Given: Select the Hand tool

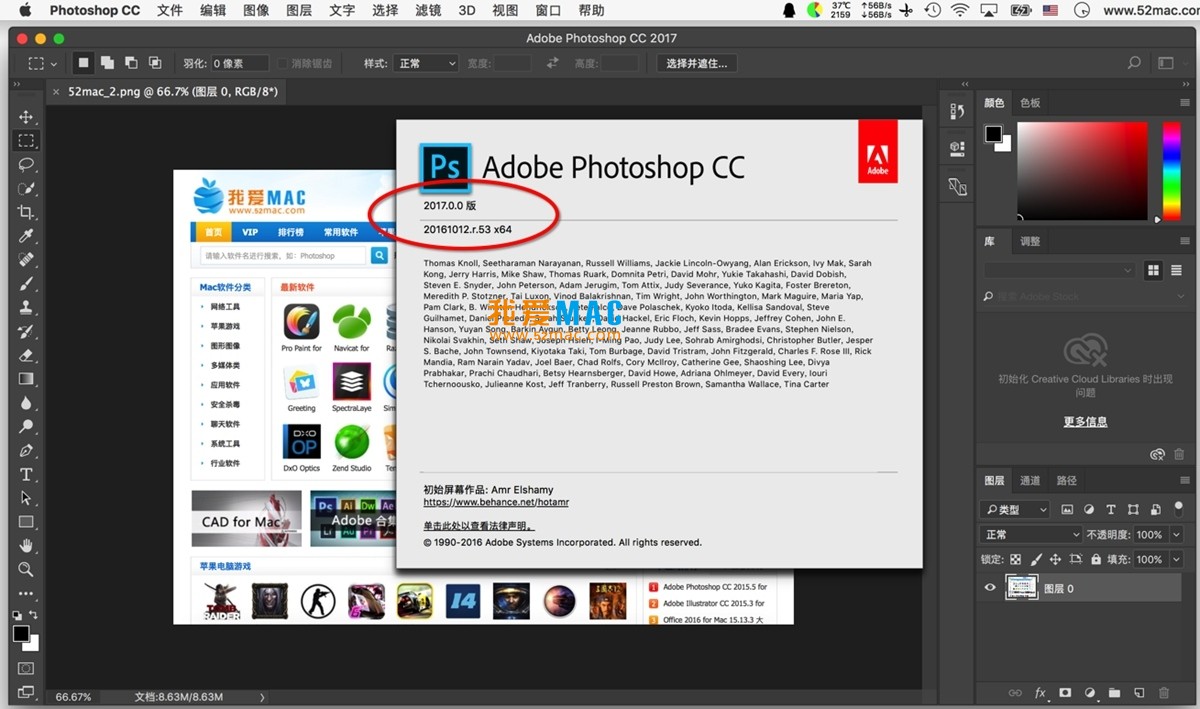Looking at the screenshot, I should [26, 546].
